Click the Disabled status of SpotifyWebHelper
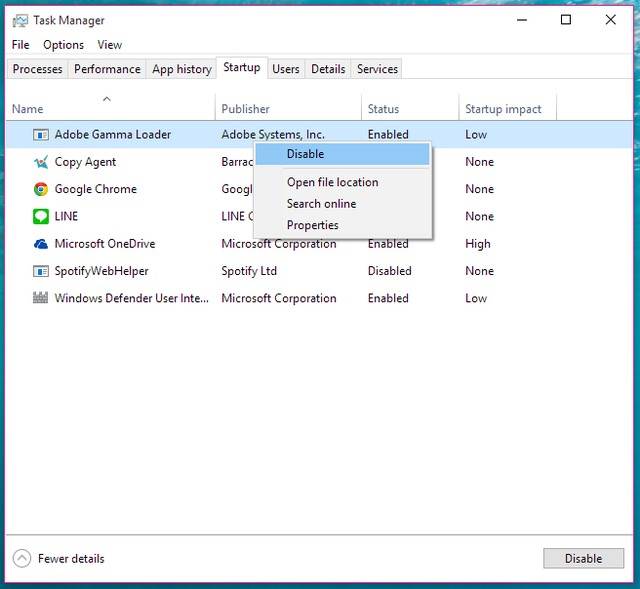This screenshot has height=589, width=640. click(389, 271)
